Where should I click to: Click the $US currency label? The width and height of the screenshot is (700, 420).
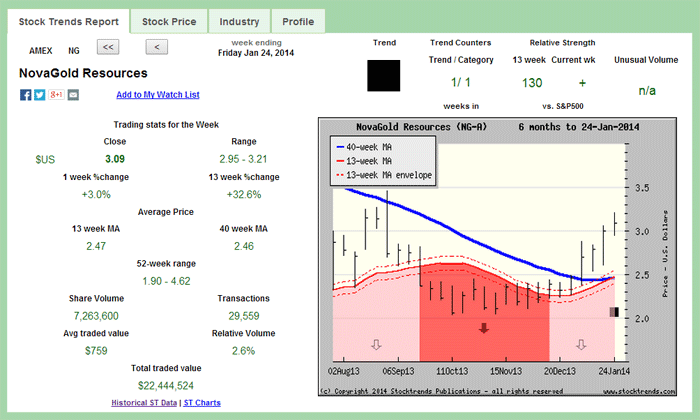click(45, 159)
